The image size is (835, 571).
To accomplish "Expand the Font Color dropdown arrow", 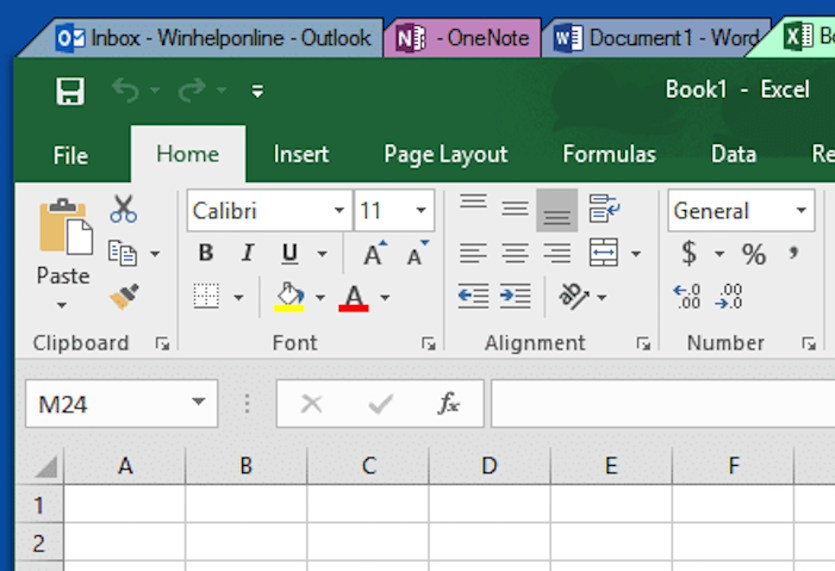I will click(385, 297).
